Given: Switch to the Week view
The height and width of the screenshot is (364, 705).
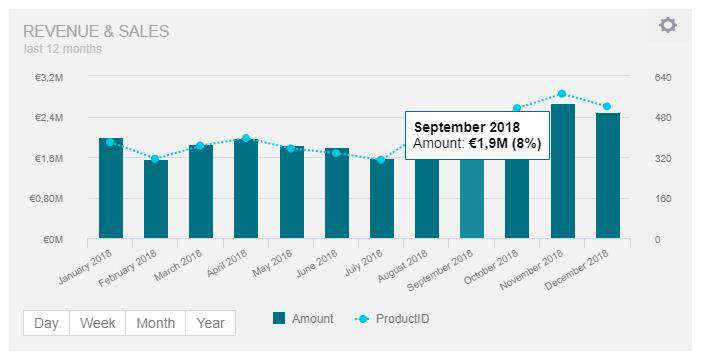Looking at the screenshot, I should (98, 323).
